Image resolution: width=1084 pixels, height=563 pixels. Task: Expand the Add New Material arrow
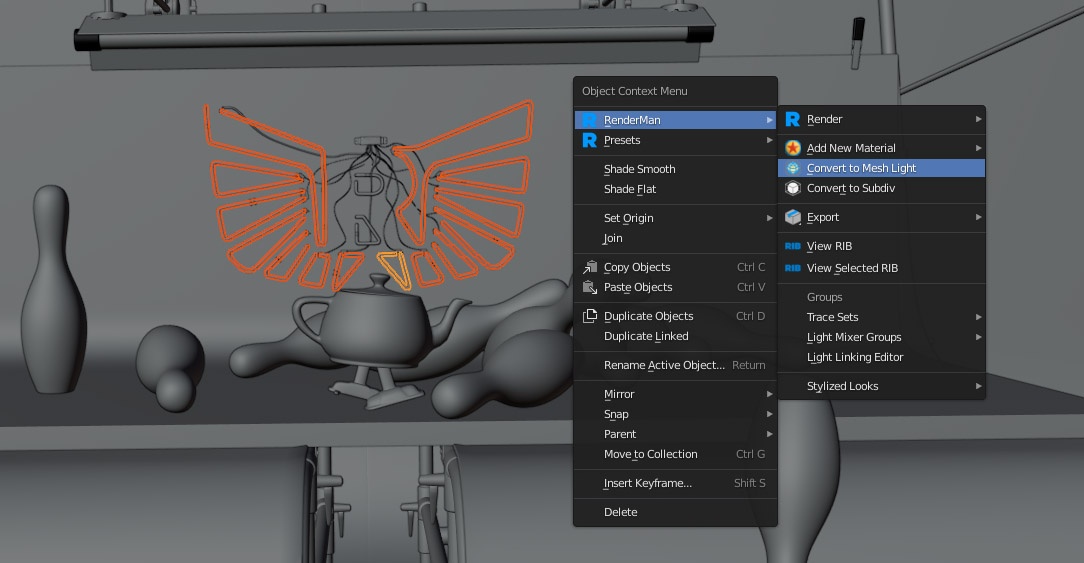tap(978, 148)
